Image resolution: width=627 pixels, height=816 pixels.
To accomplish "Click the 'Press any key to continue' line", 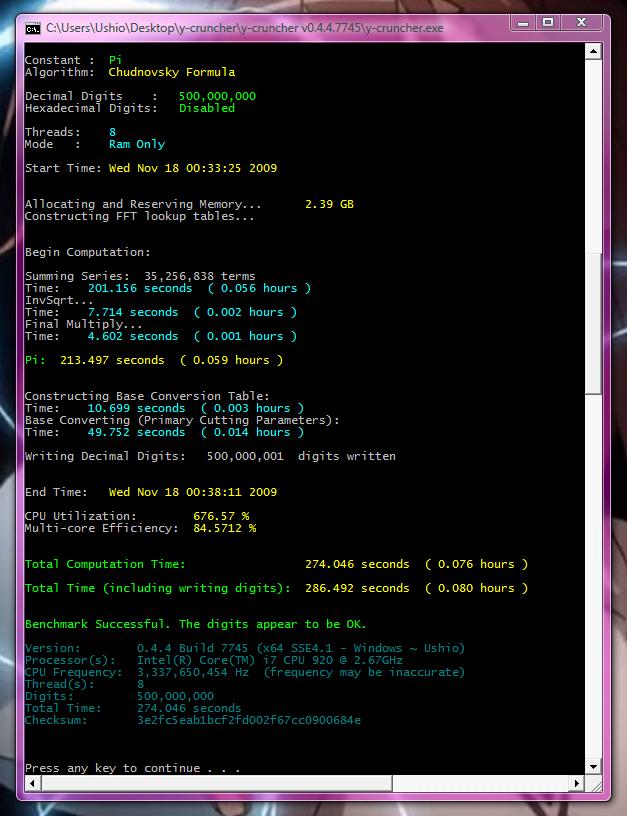I will pyautogui.click(x=132, y=768).
